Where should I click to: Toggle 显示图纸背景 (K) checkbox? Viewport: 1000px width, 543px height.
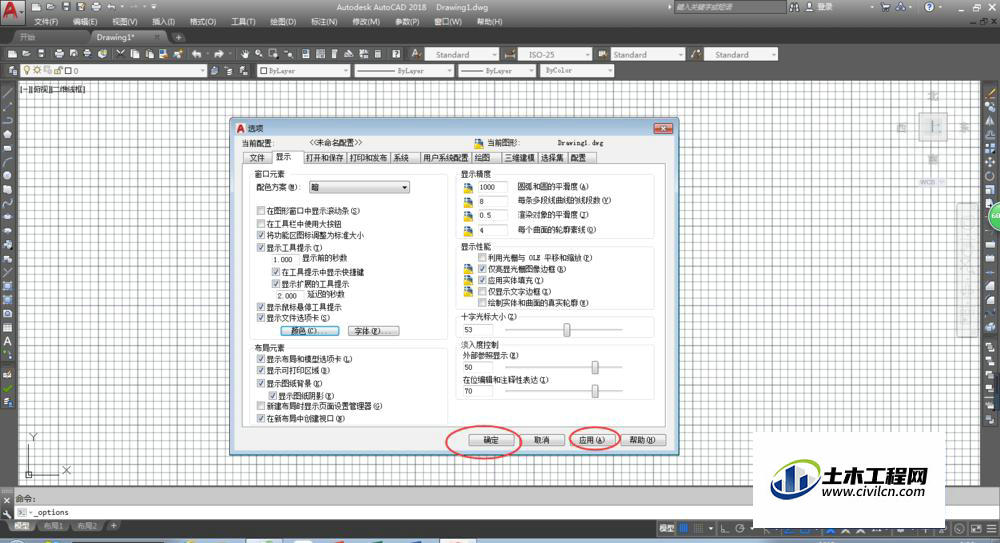261,383
